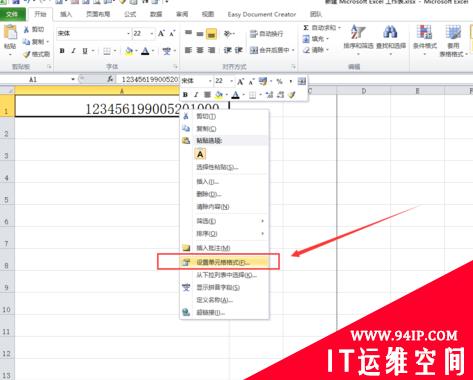473x380 pixels.
Task: Open the Conditional Formatting (条件格式) menu
Action: coord(425,40)
